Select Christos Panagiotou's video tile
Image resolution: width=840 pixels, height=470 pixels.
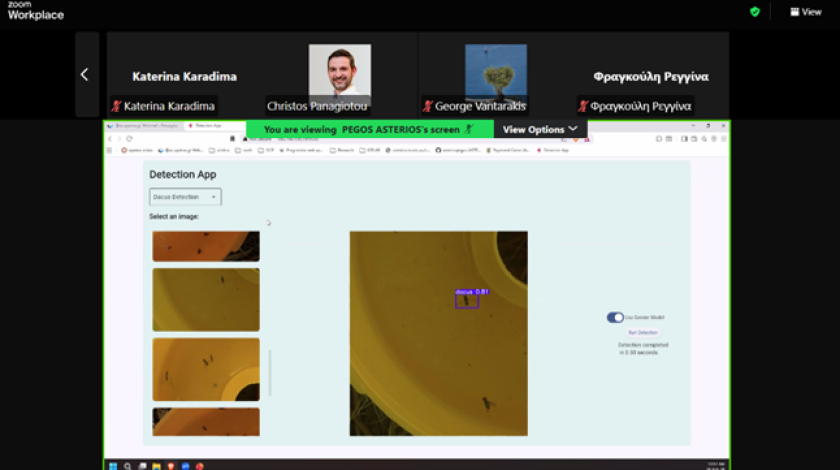click(339, 75)
